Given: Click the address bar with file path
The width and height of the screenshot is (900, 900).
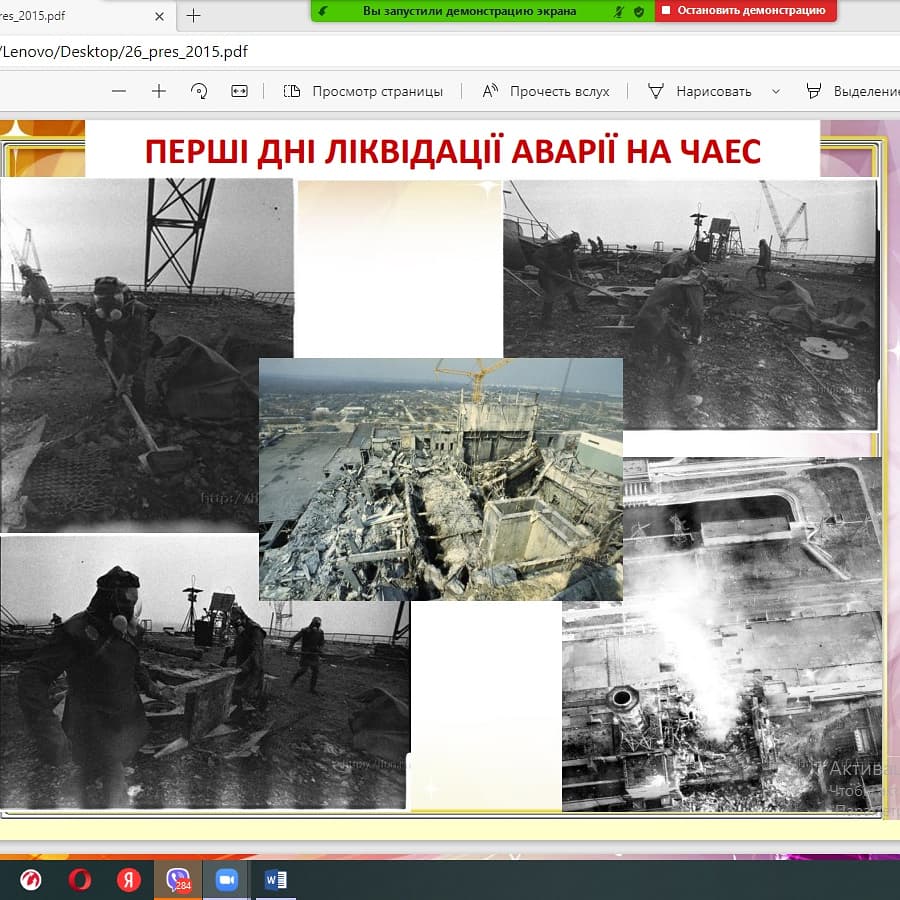Looking at the screenshot, I should [x=400, y=52].
